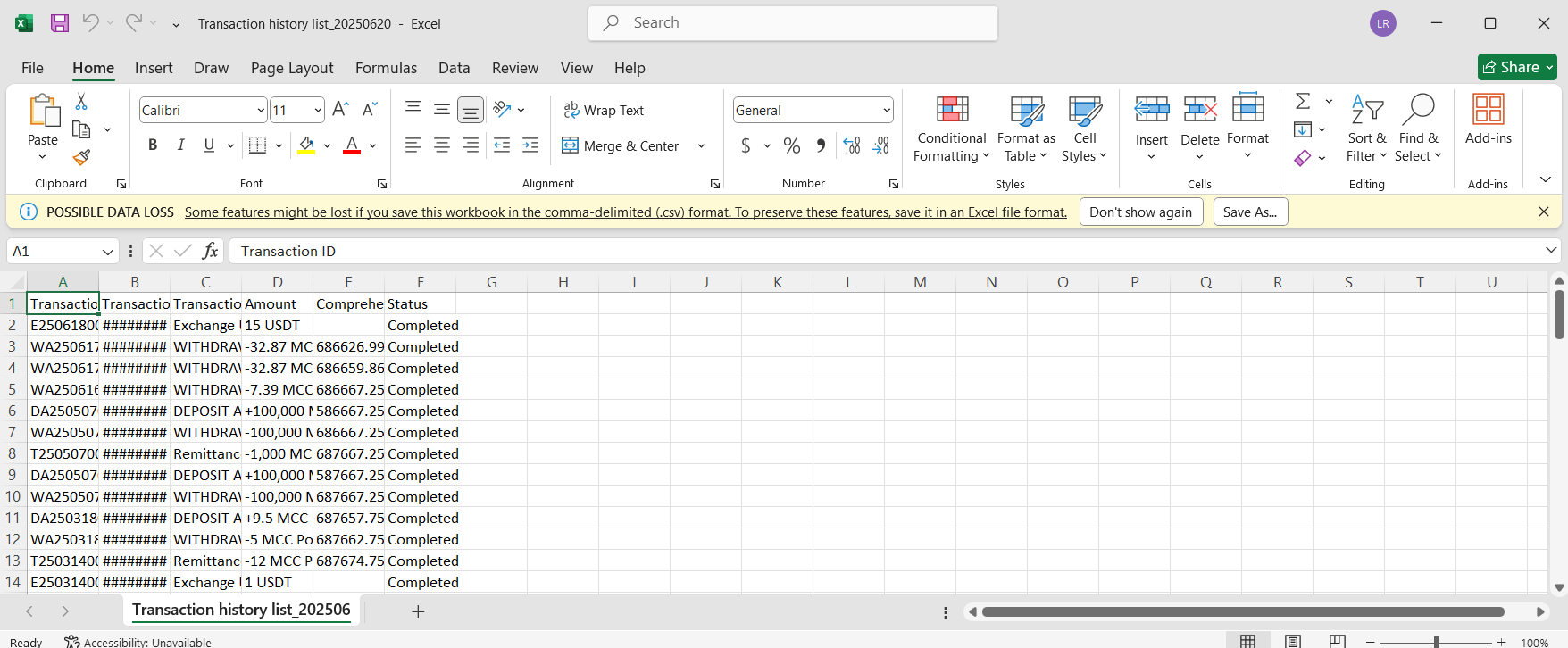1568x648 pixels.
Task: Add a new sheet with plus button
Action: [x=418, y=611]
